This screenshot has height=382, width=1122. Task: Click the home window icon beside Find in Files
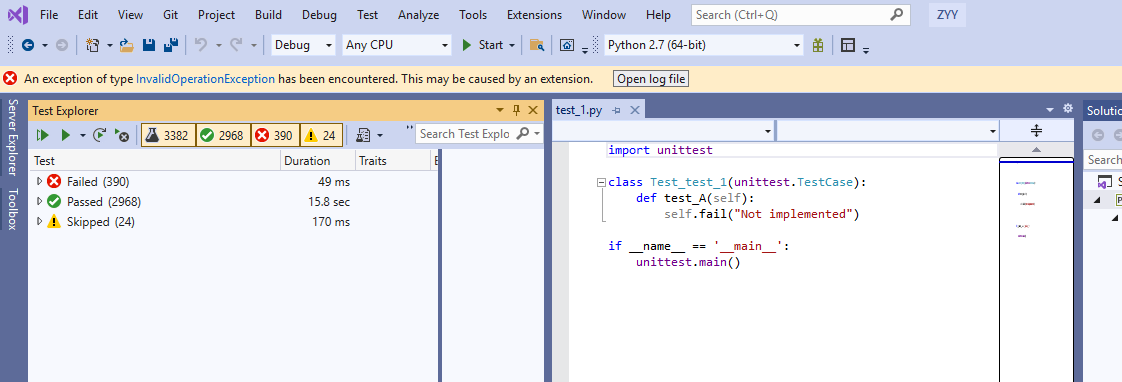click(x=567, y=45)
